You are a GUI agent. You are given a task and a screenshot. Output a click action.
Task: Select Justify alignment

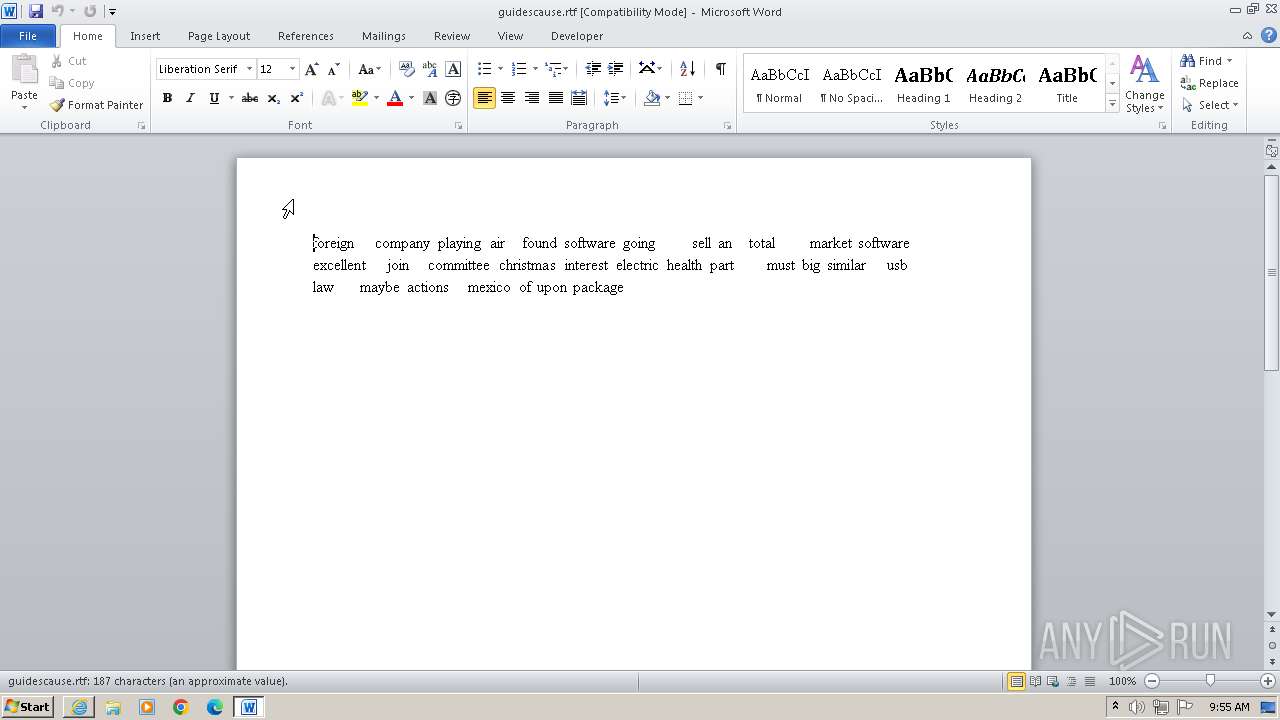point(555,98)
